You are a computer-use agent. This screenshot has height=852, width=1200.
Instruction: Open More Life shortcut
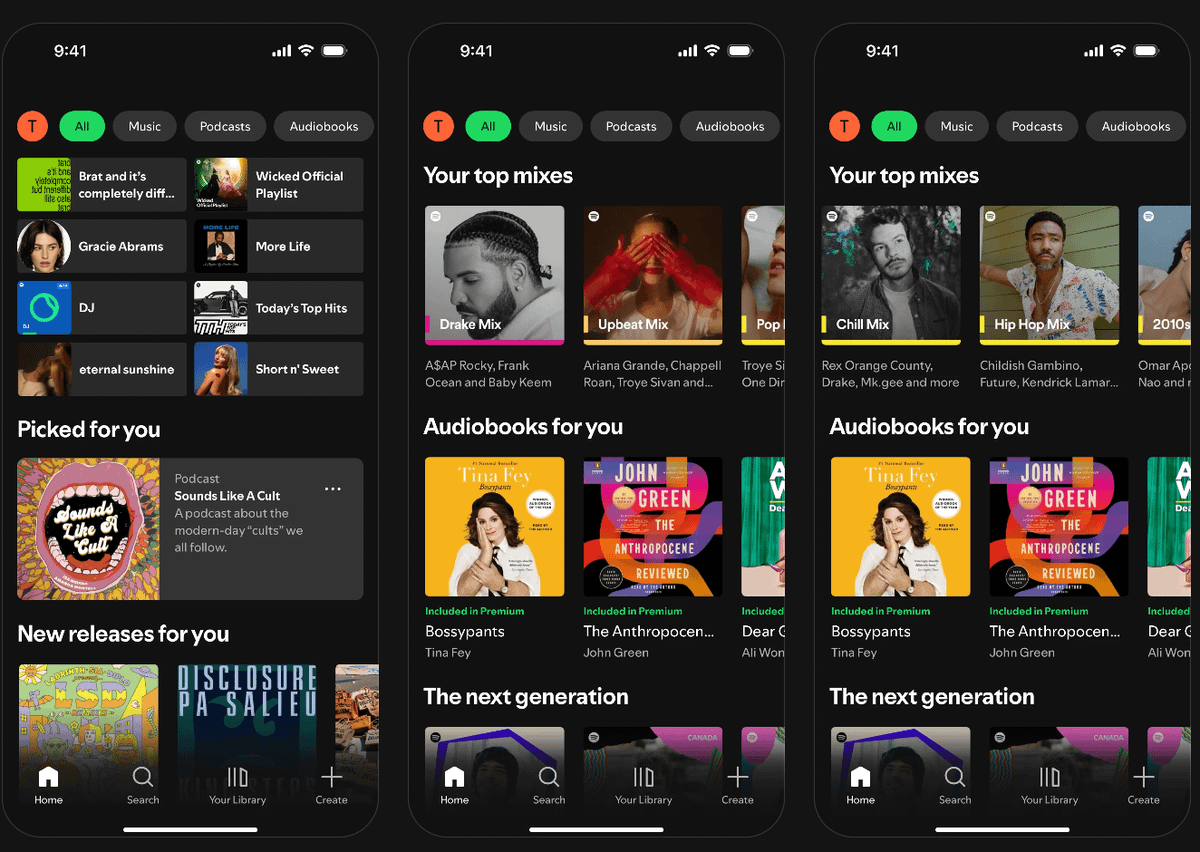tap(278, 246)
